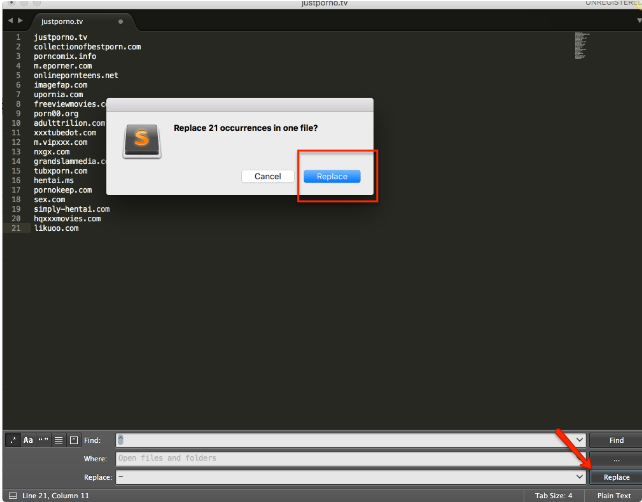Toggle use buffer results option
The height and width of the screenshot is (502, 642).
(x=74, y=440)
